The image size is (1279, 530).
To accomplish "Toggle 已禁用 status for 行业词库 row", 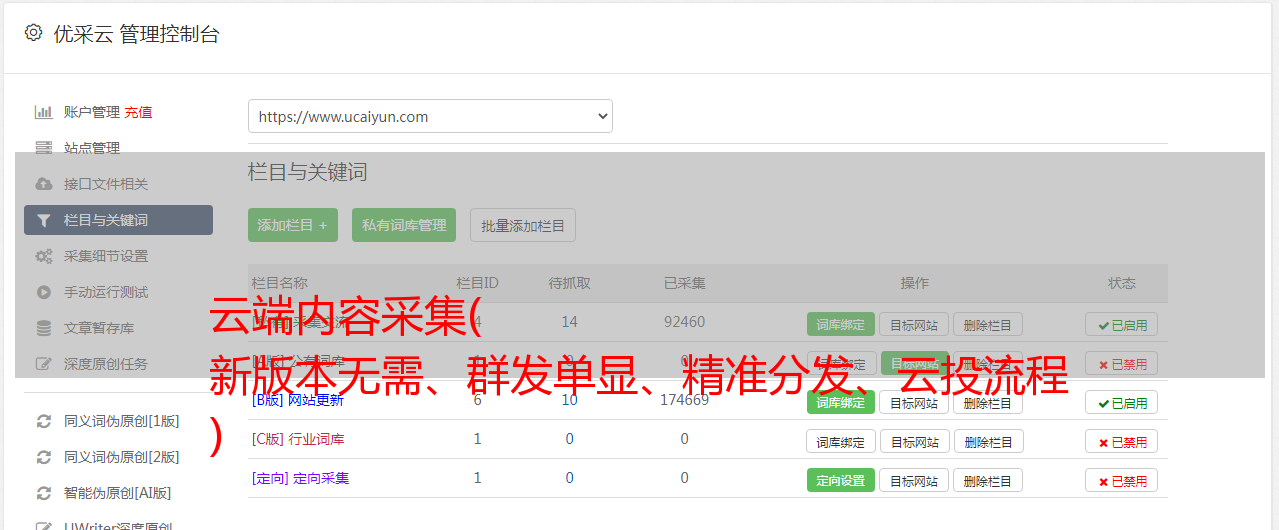I will (x=1122, y=441).
